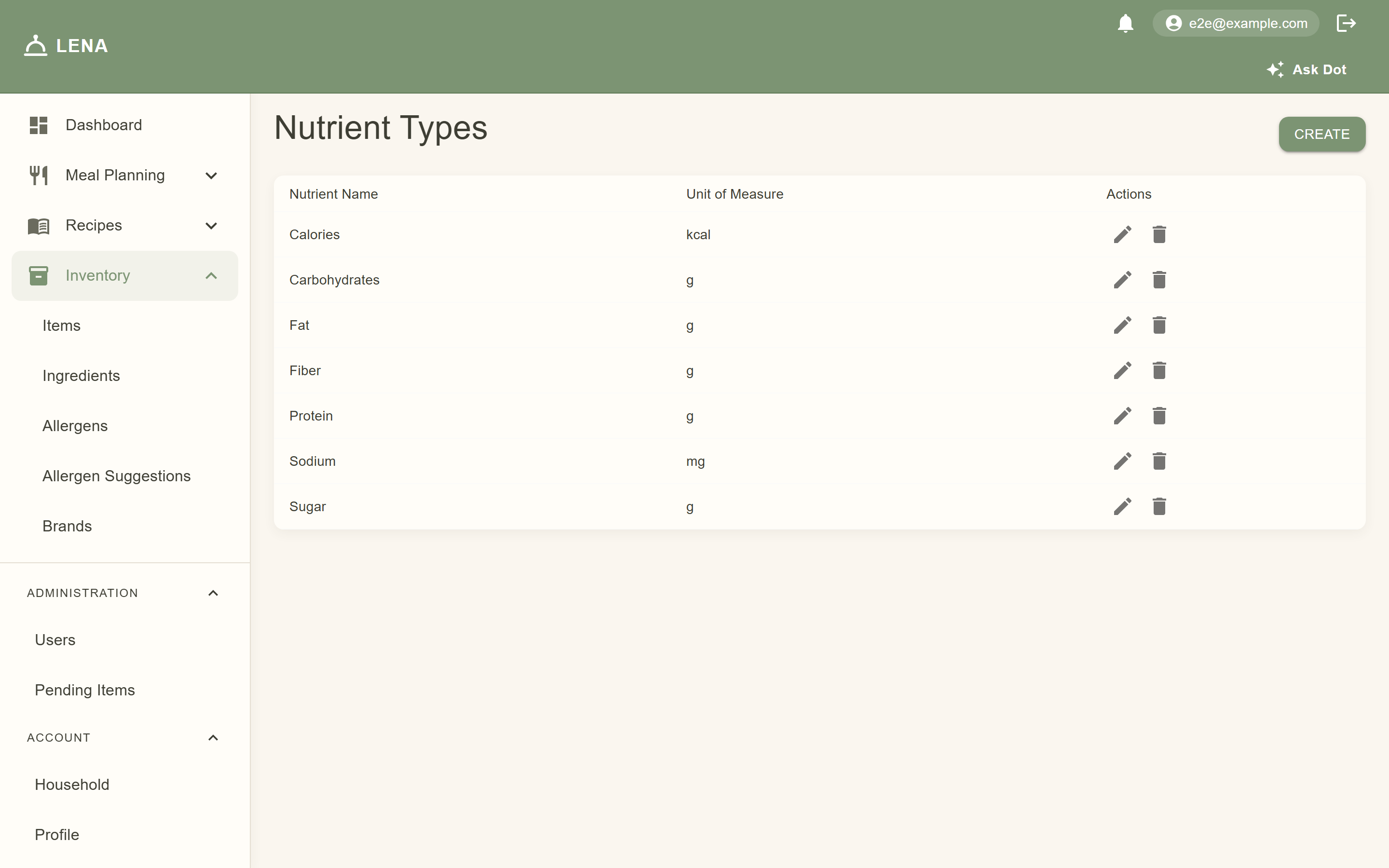Expand the Recipes menu chevron
This screenshot has height=868, width=1389.
tap(211, 226)
